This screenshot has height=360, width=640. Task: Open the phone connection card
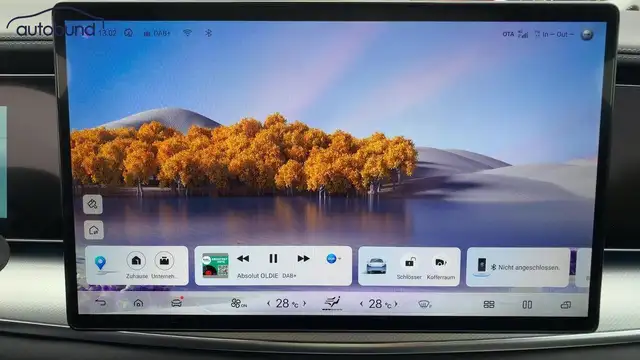518,267
